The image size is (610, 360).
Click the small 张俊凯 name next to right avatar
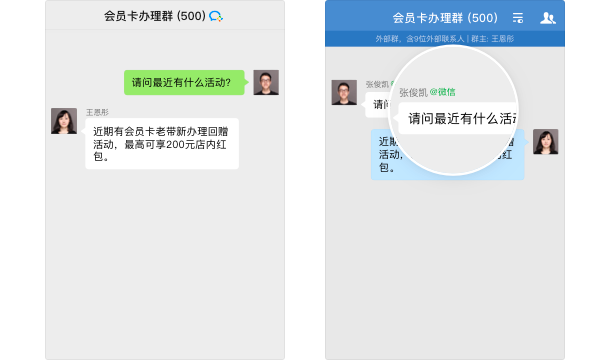[x=377, y=84]
